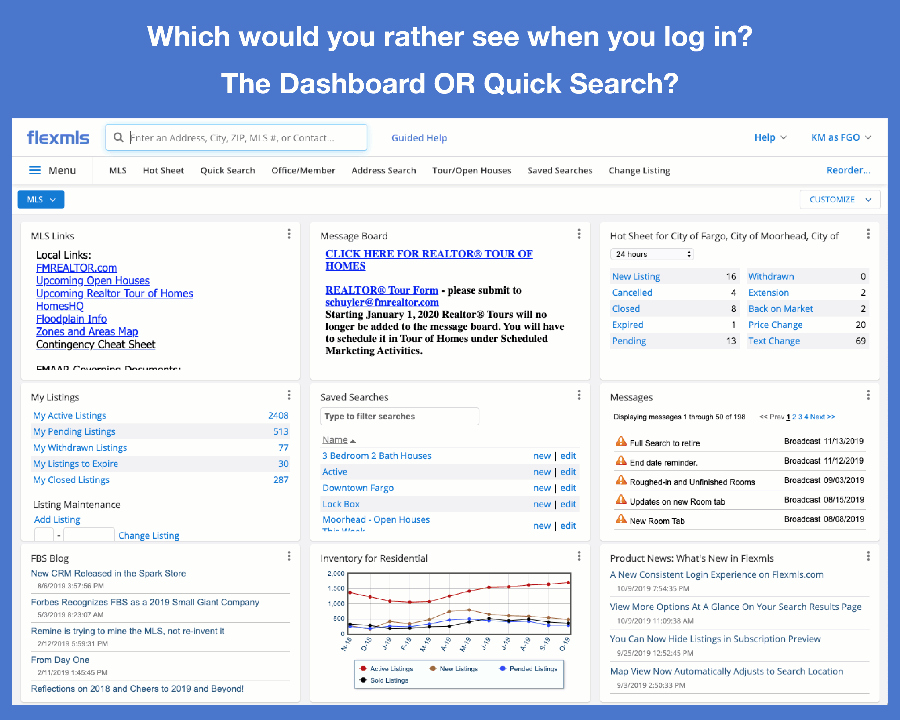Screen dimensions: 900x720
Task: Open the blue MLS dropdown button
Action: (x=41, y=199)
